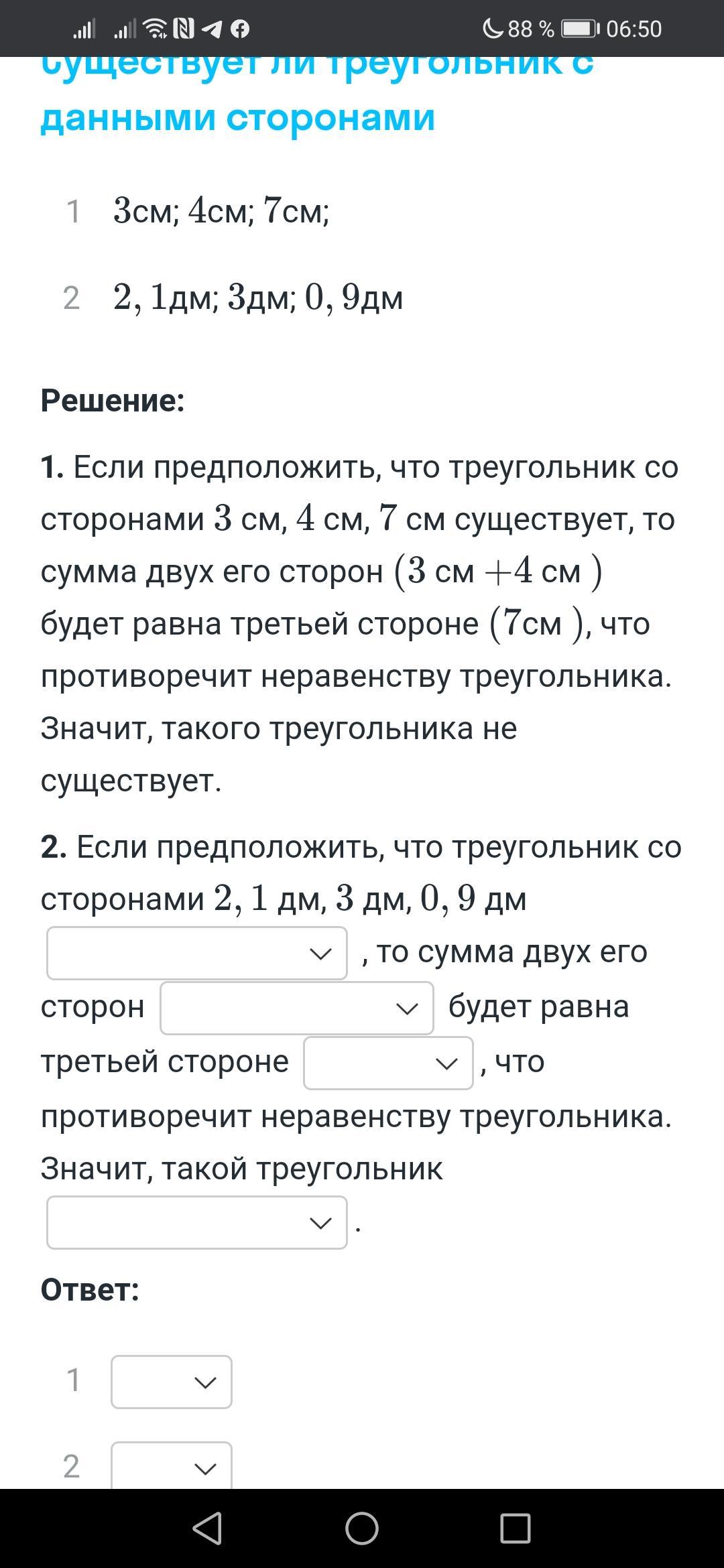Tap the Wi-Fi status icon
Viewport: 724px width, 1568px height.
(156, 29)
